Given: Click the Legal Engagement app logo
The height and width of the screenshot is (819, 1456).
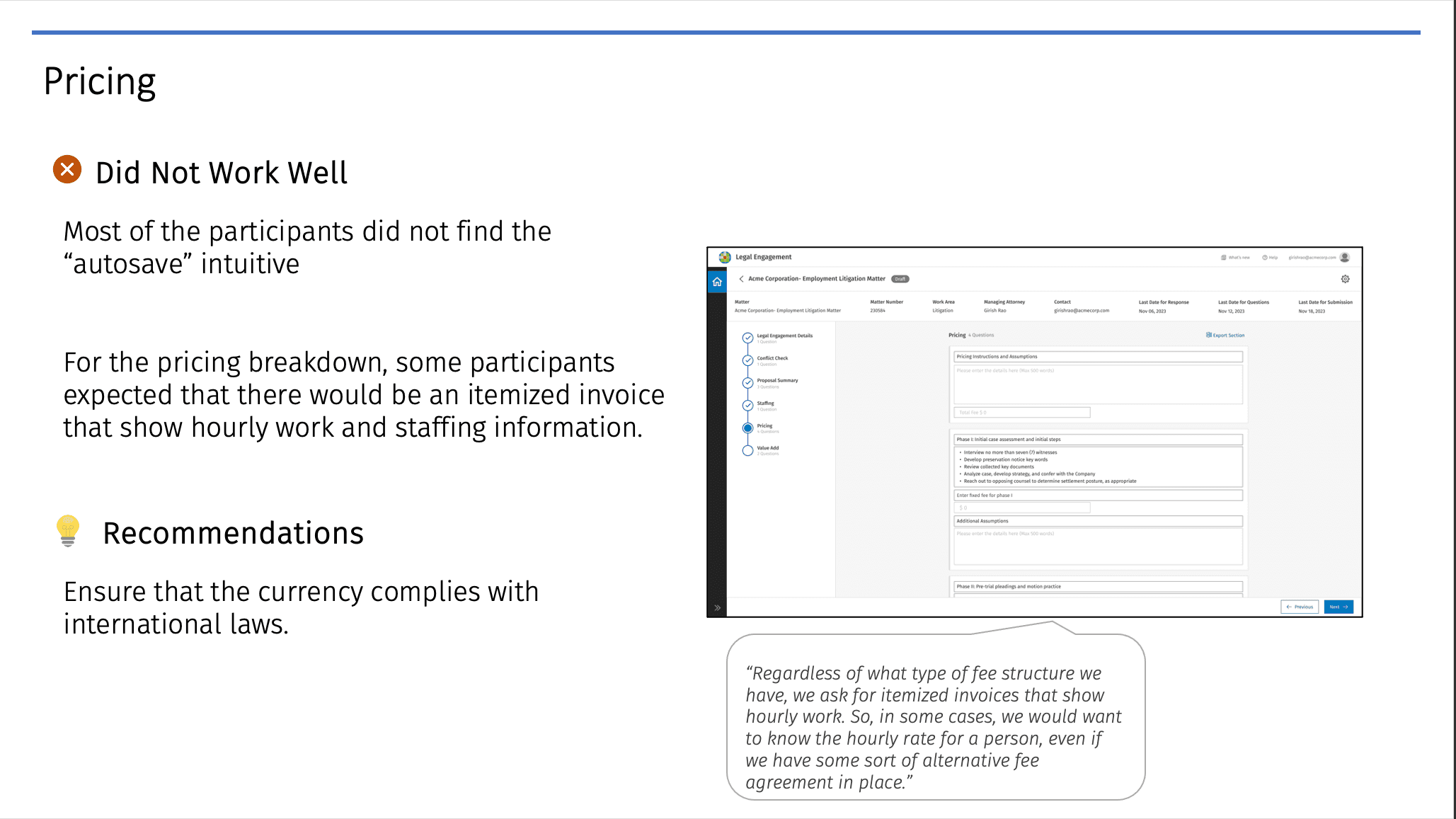Looking at the screenshot, I should tap(725, 257).
